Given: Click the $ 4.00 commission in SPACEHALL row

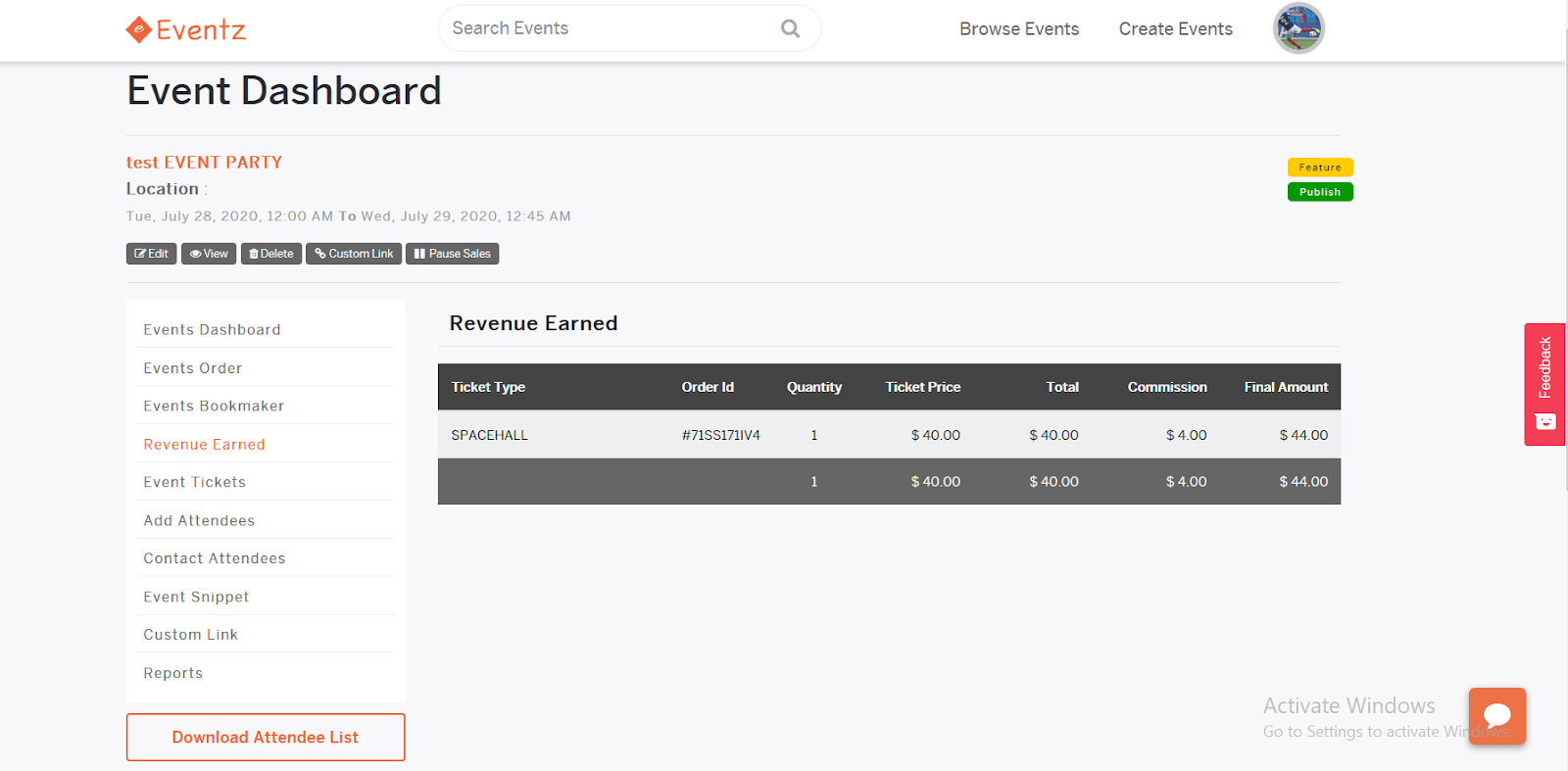Looking at the screenshot, I should 1186,435.
